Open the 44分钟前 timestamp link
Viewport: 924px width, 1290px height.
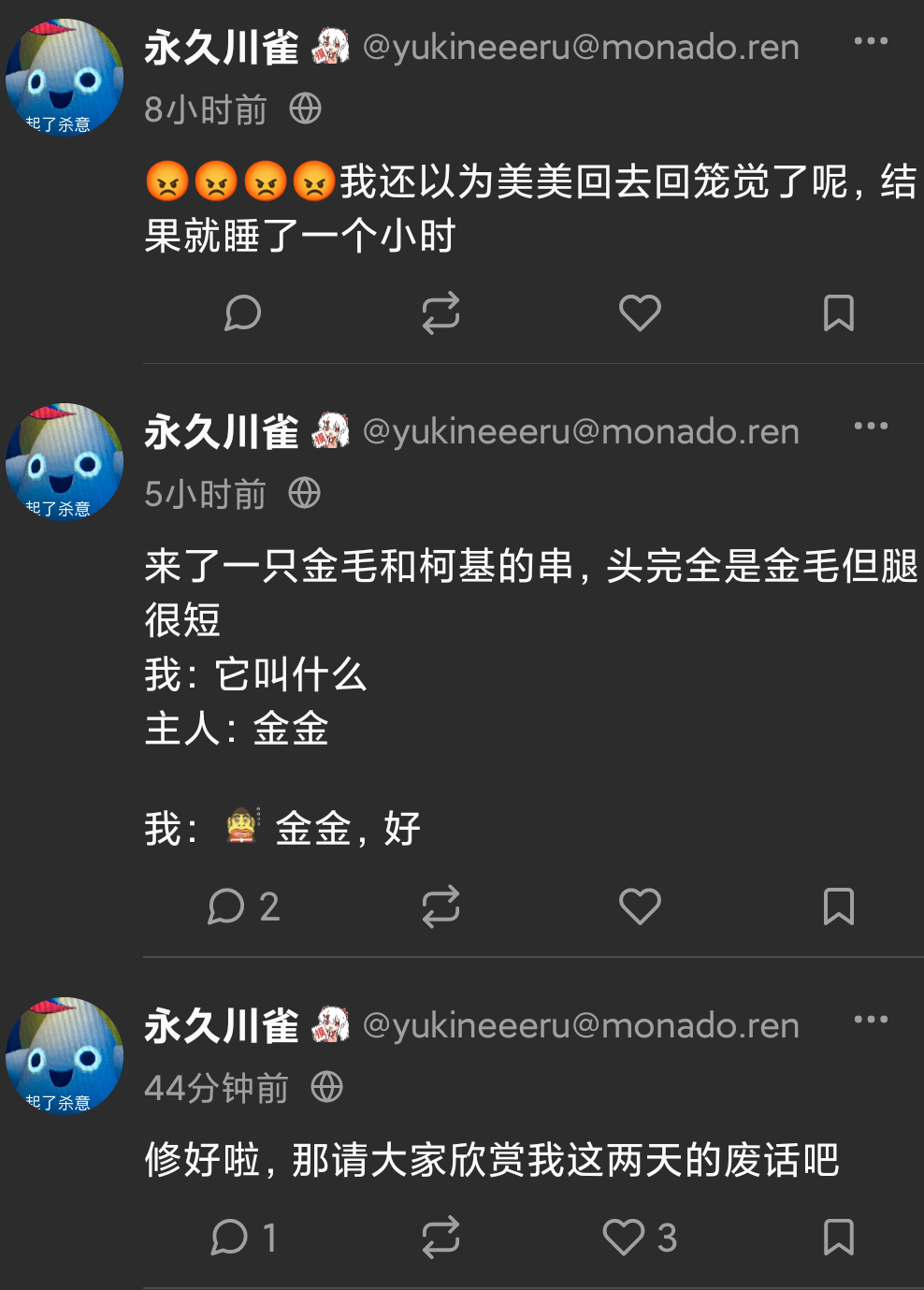217,1088
